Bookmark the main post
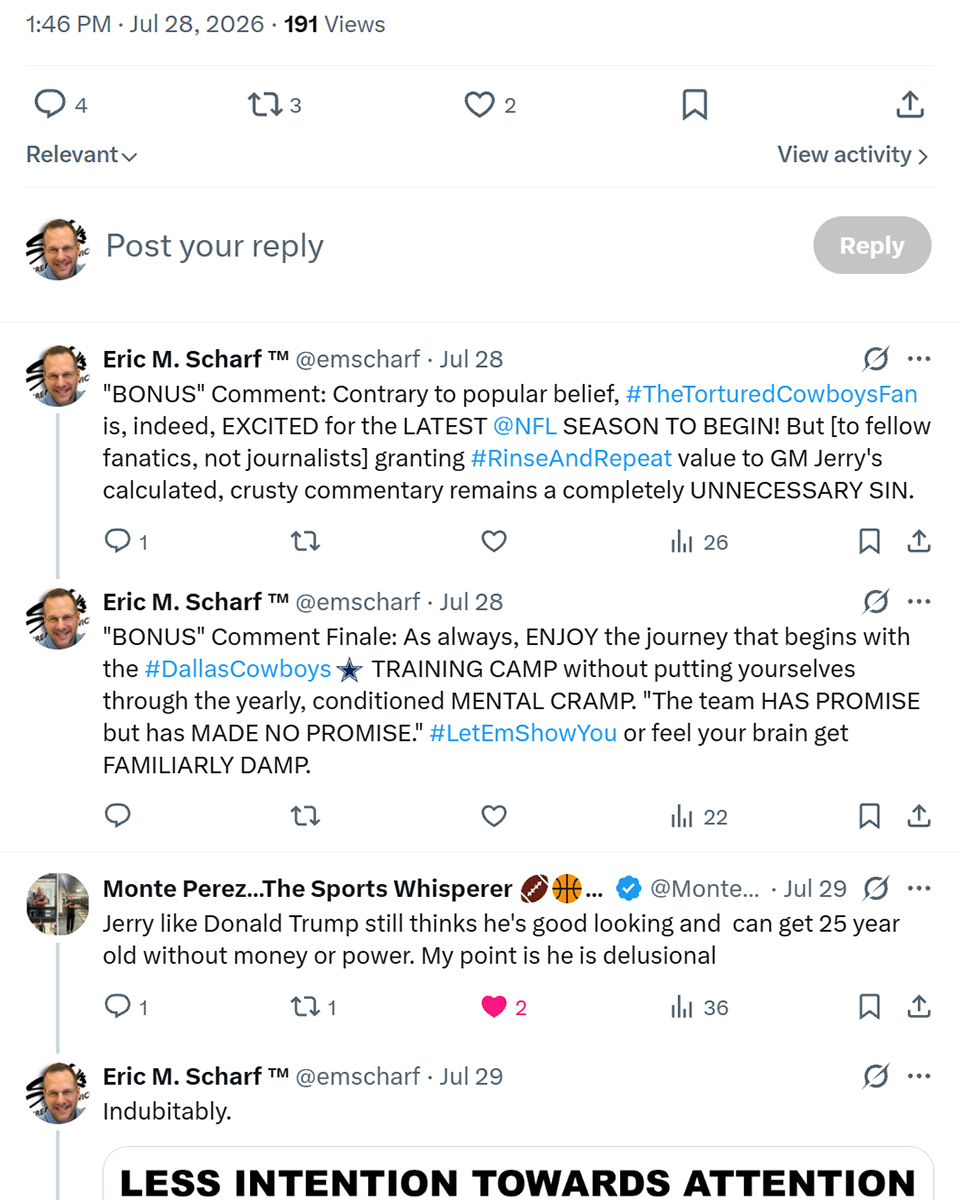 [x=695, y=105]
